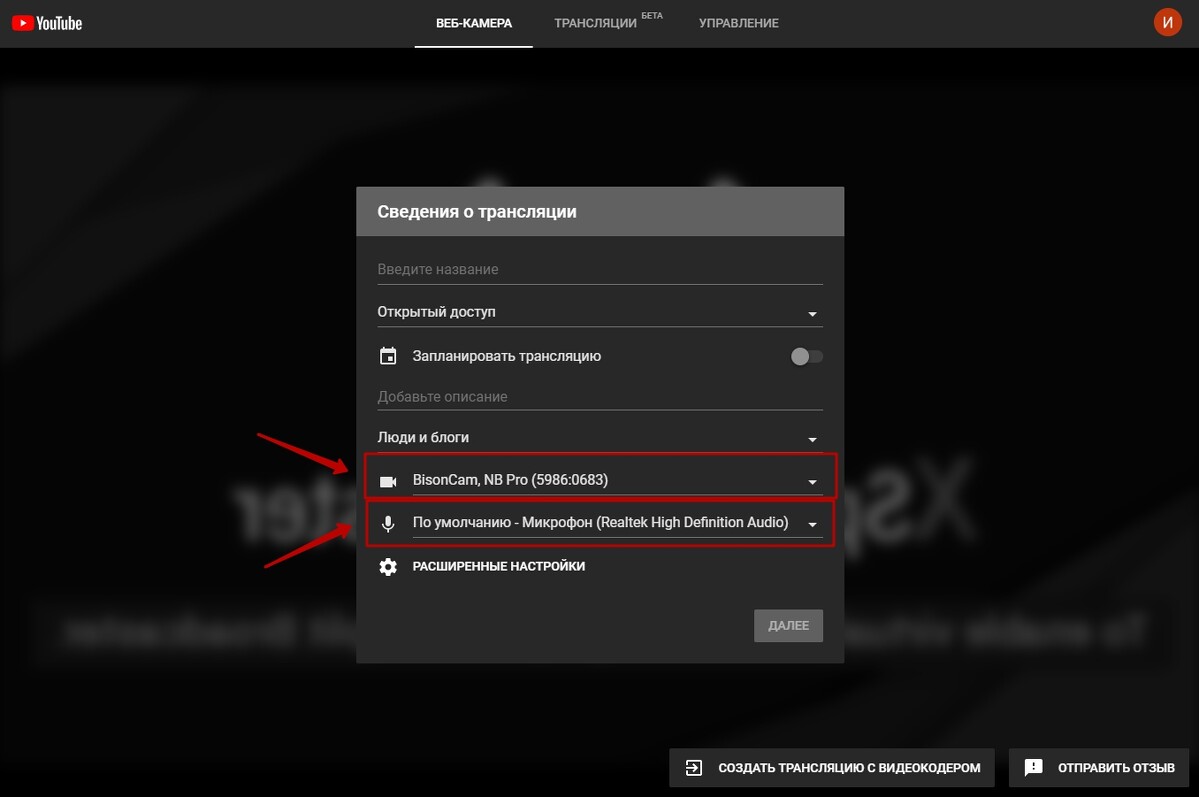Click the microphone icon
The height and width of the screenshot is (797, 1199).
388,523
